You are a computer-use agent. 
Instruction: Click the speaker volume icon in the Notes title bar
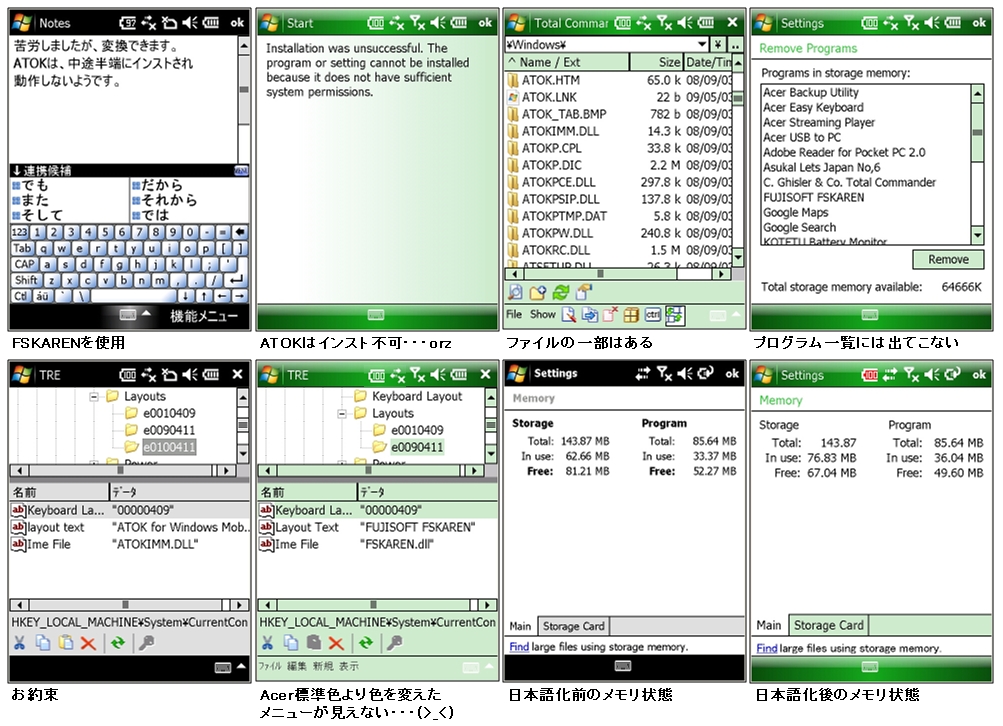pos(189,23)
